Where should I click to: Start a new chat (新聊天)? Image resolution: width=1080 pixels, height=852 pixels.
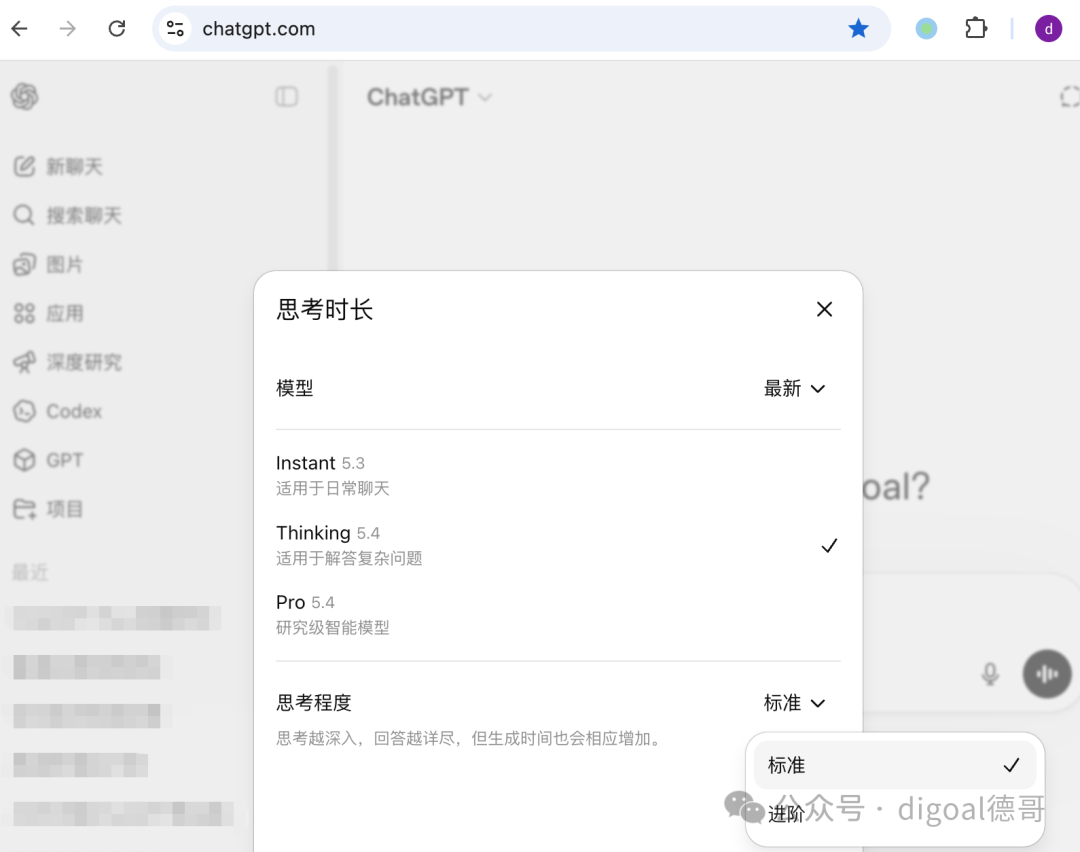click(59, 167)
